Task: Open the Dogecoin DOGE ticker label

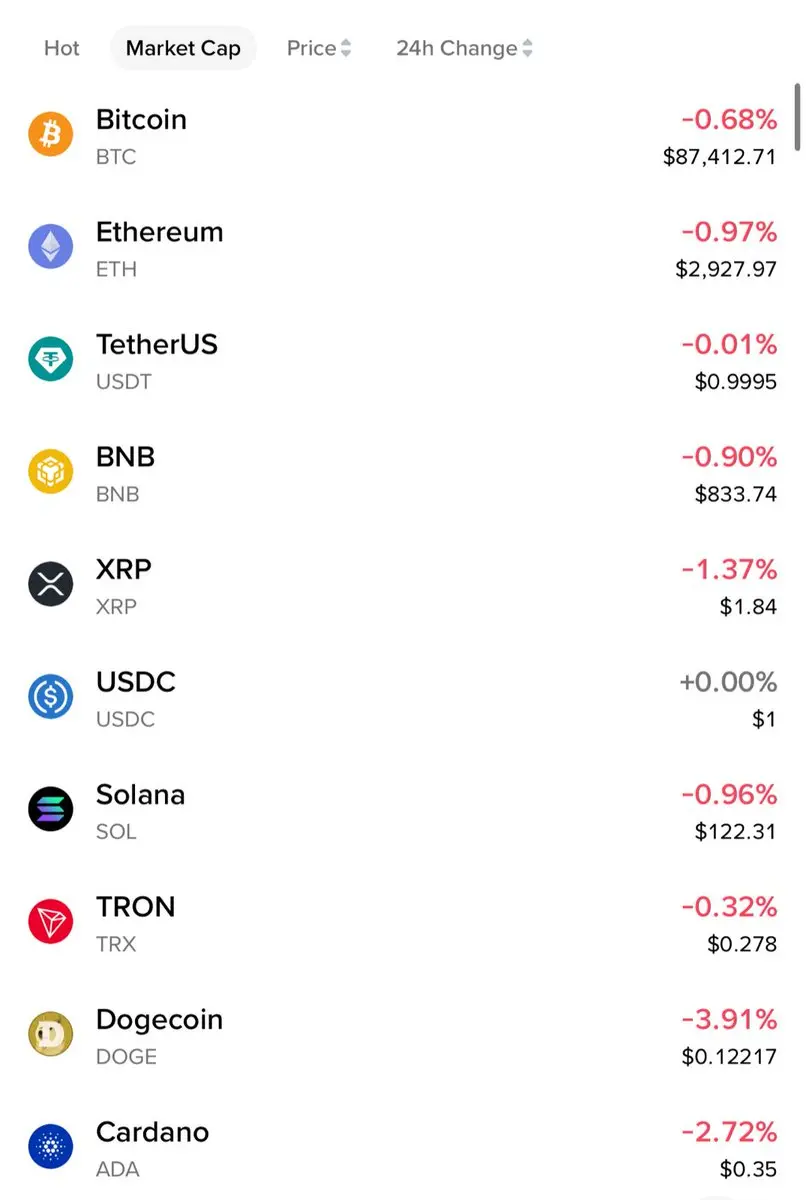Action: tap(126, 1057)
